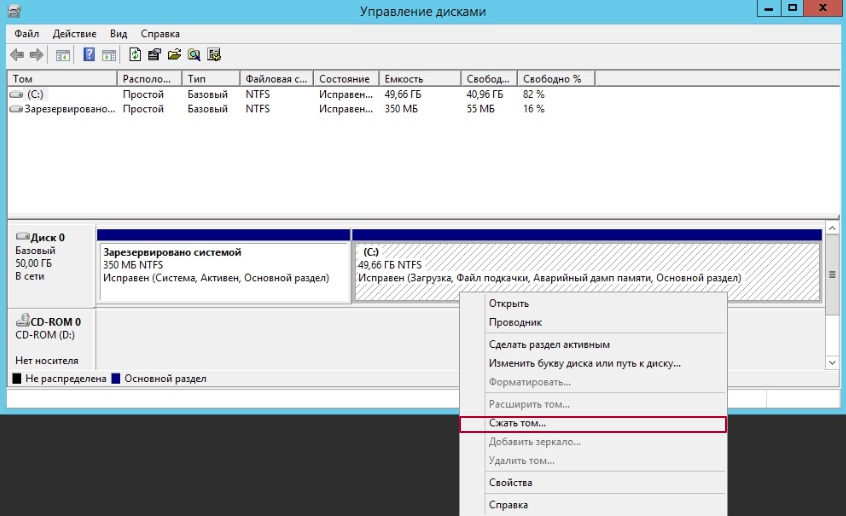846x516 pixels.
Task: Click the CD-ROM 0 drive icon
Action: (x=23, y=321)
